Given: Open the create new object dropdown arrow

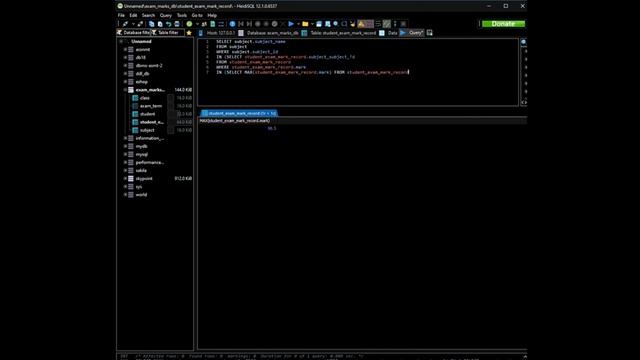Looking at the screenshot, I should pos(197,24).
